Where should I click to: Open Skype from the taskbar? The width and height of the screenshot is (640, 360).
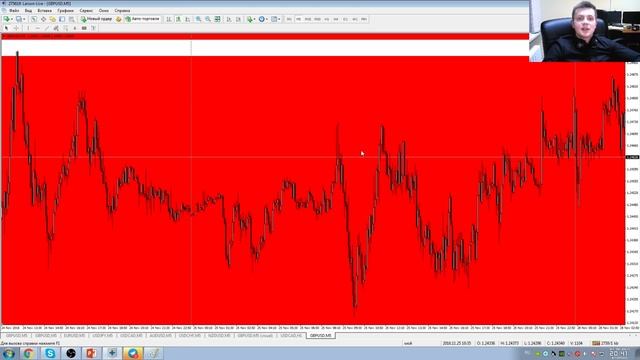tap(50, 353)
